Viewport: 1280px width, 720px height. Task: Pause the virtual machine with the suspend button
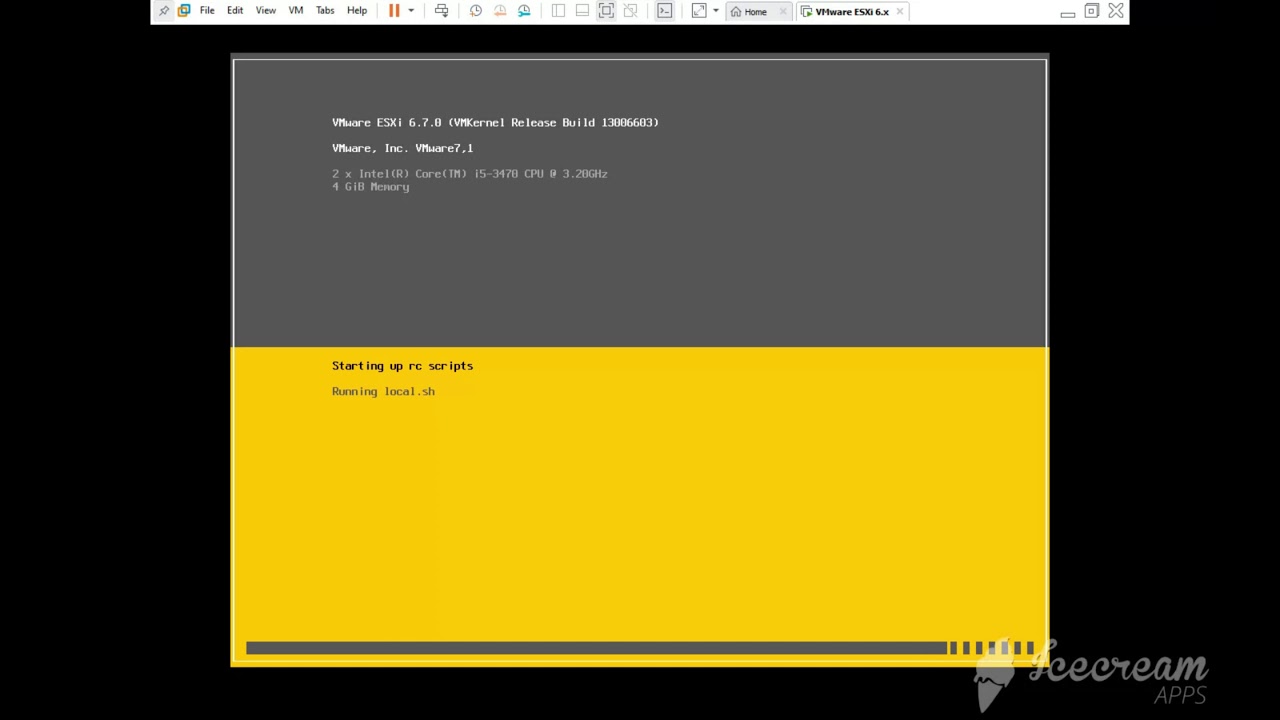(x=394, y=11)
